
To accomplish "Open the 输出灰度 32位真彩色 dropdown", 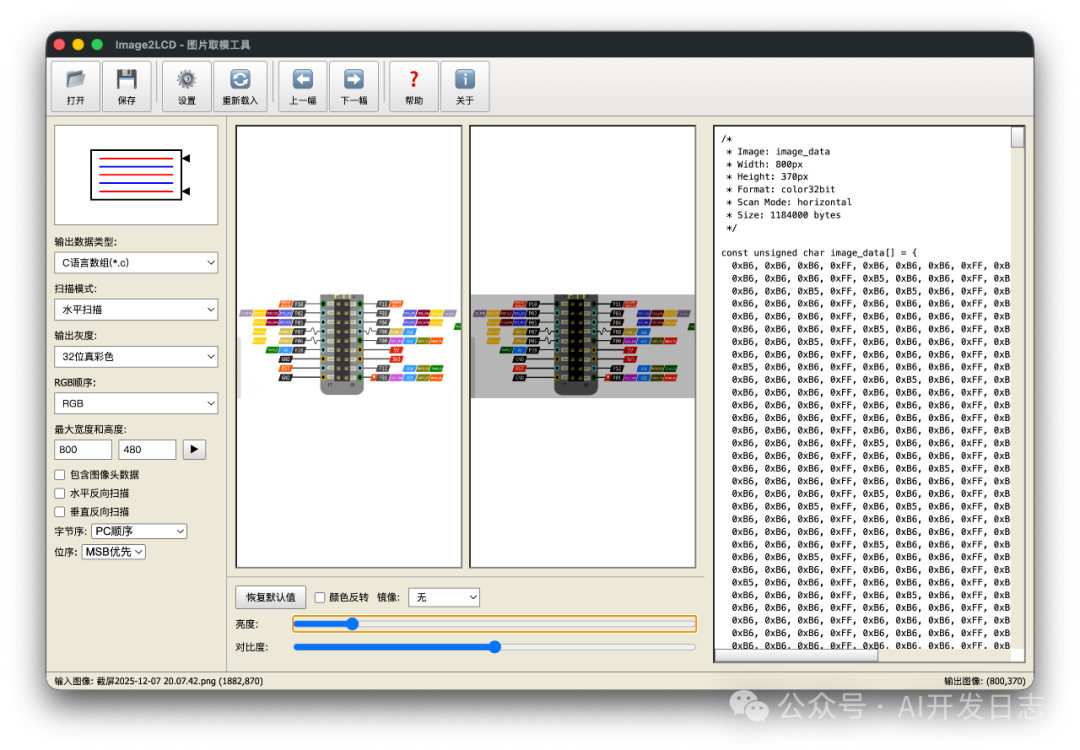I will (136, 356).
